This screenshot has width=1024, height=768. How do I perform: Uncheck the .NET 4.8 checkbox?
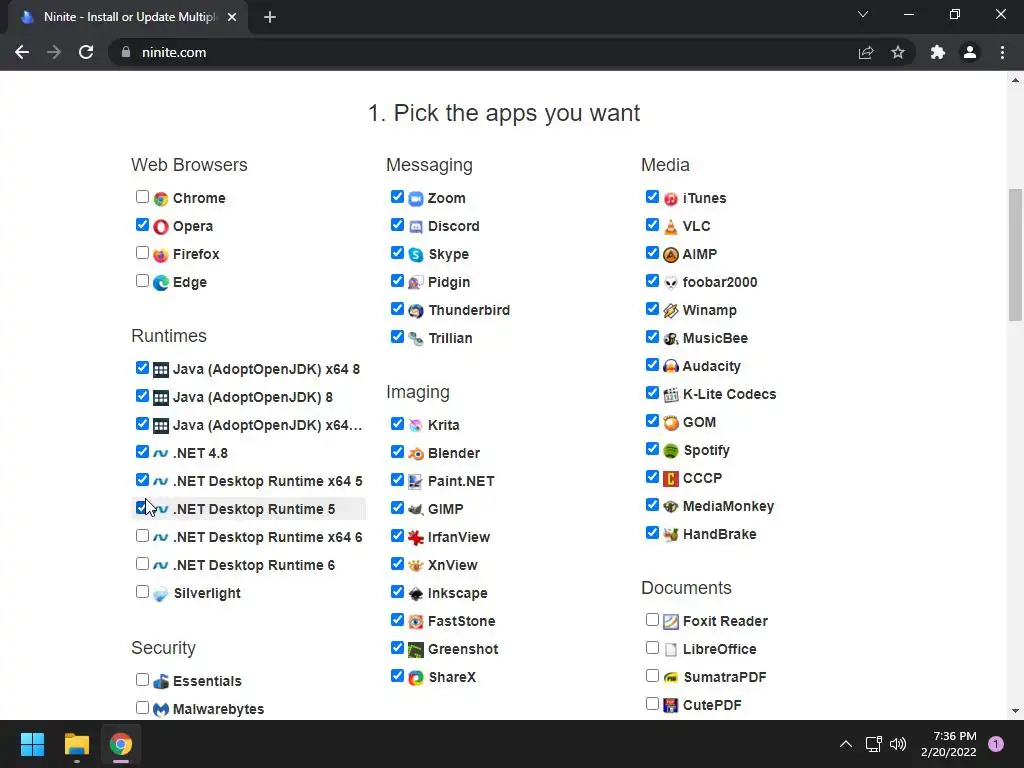tap(142, 452)
